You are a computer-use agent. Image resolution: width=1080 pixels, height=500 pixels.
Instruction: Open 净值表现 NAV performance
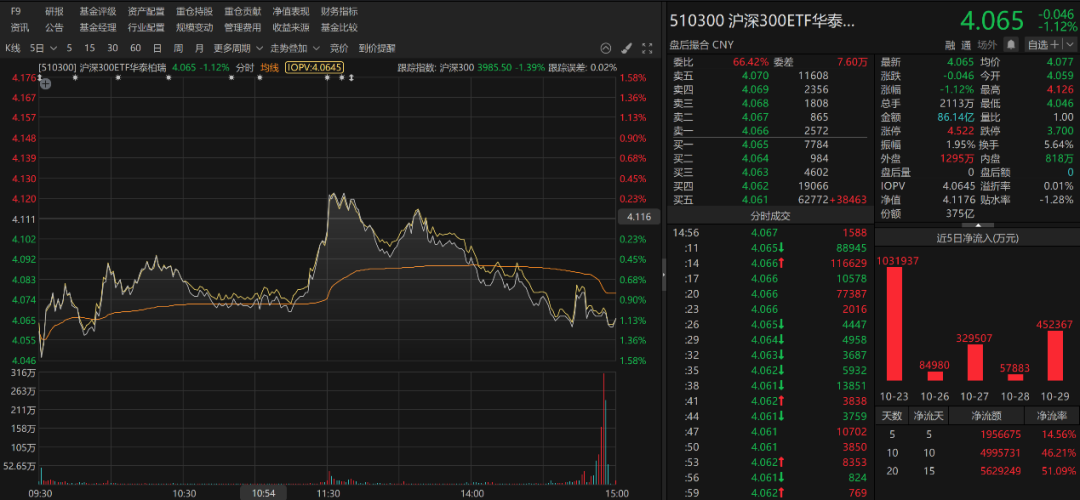pyautogui.click(x=291, y=12)
